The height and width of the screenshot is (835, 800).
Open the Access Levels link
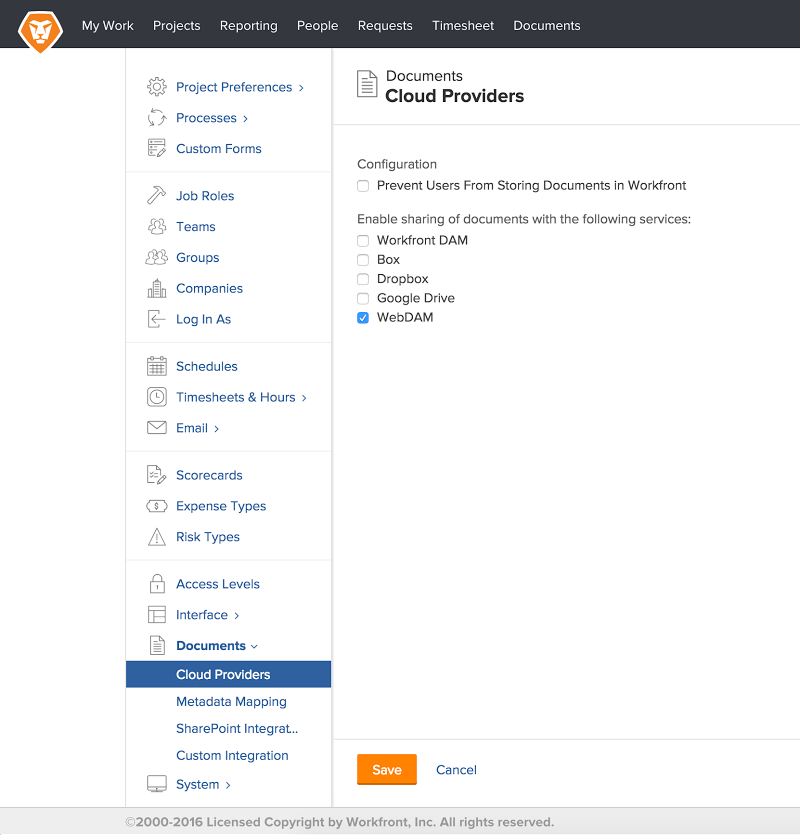(218, 584)
